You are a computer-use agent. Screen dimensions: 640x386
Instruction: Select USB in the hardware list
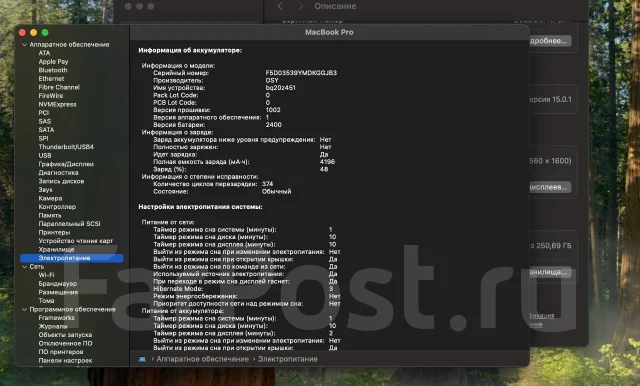pyautogui.click(x=45, y=155)
